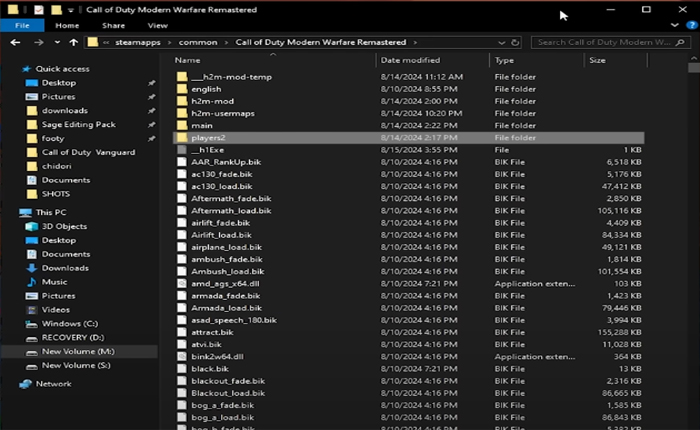This screenshot has height=430, width=700.
Task: Expand the chevron after common breadcrumb
Action: tap(226, 42)
